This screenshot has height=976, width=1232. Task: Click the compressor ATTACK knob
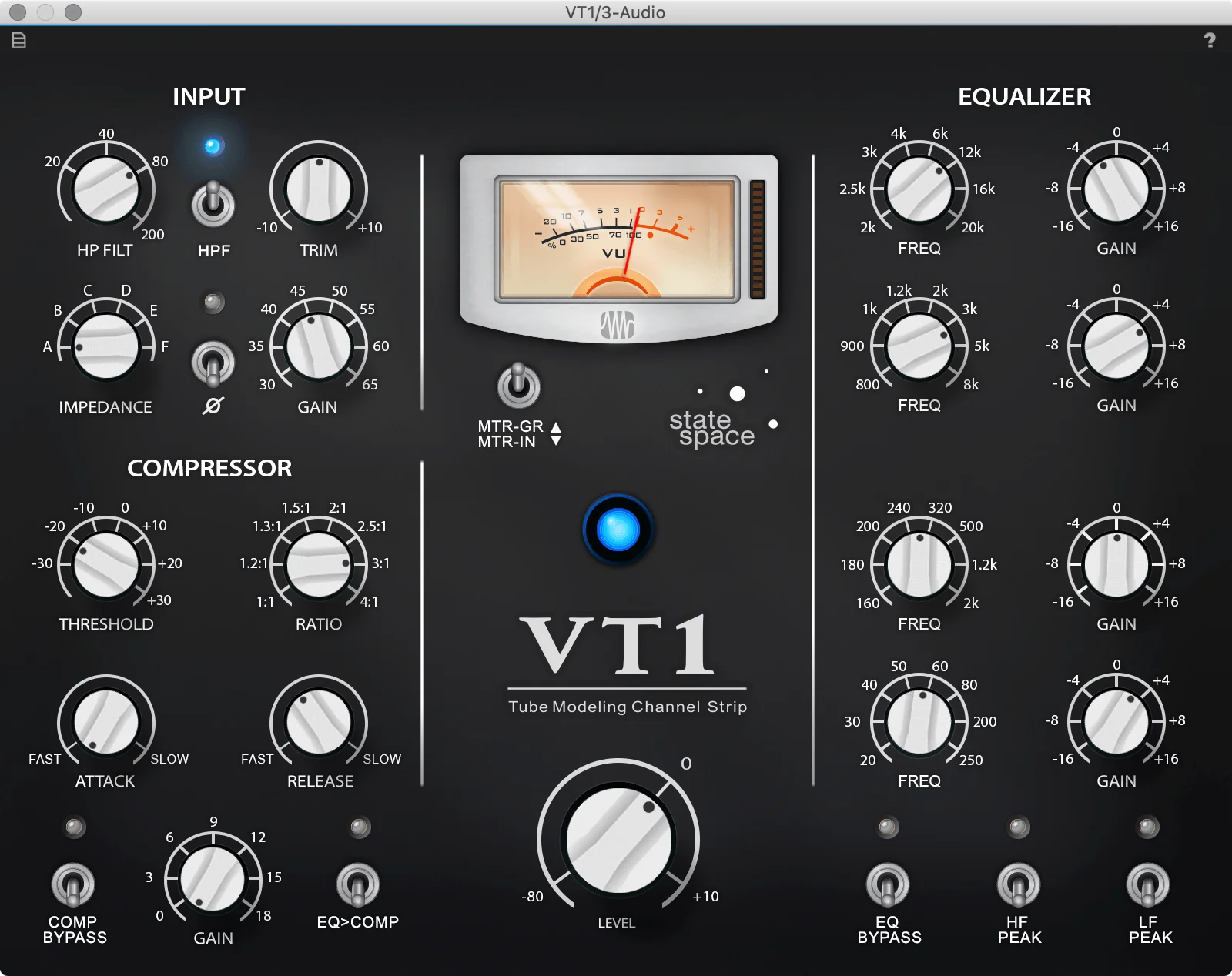tap(106, 722)
